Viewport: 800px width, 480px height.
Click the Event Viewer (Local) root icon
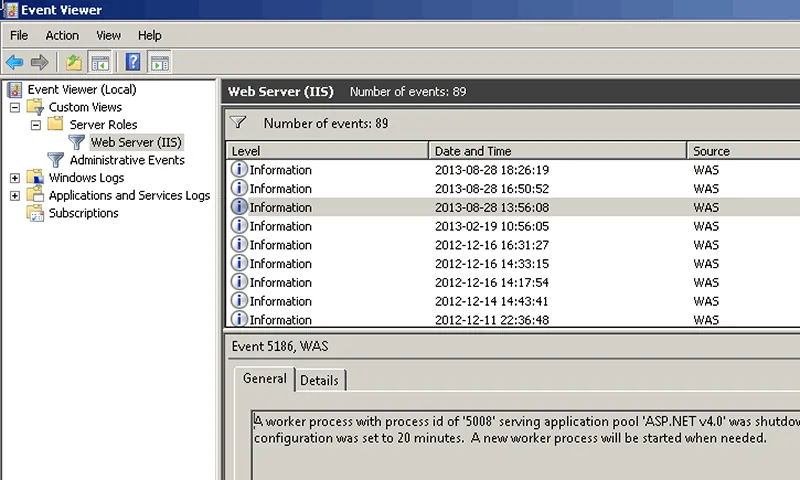(x=15, y=90)
